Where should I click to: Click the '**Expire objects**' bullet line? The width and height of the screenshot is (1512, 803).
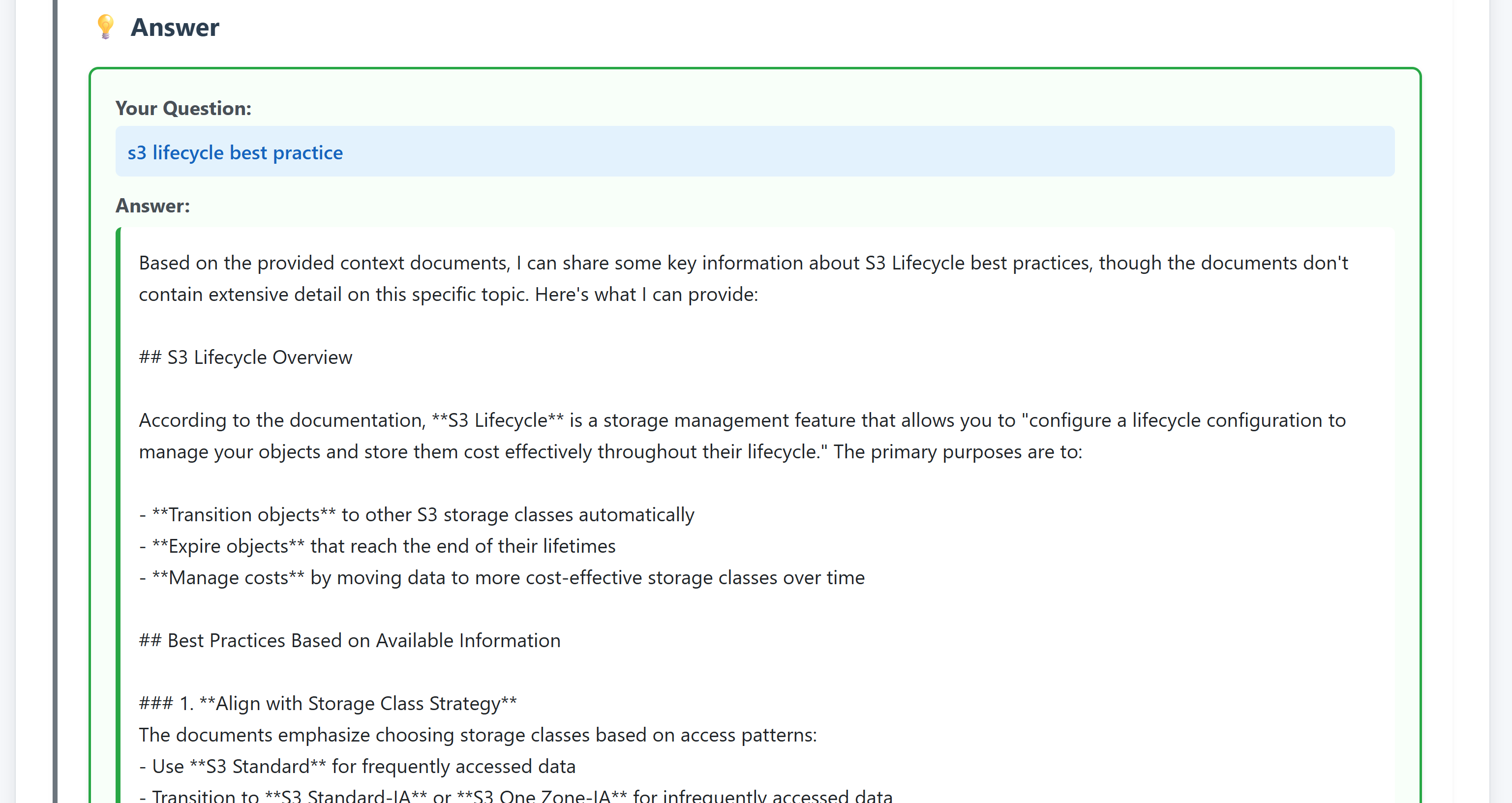pos(377,546)
